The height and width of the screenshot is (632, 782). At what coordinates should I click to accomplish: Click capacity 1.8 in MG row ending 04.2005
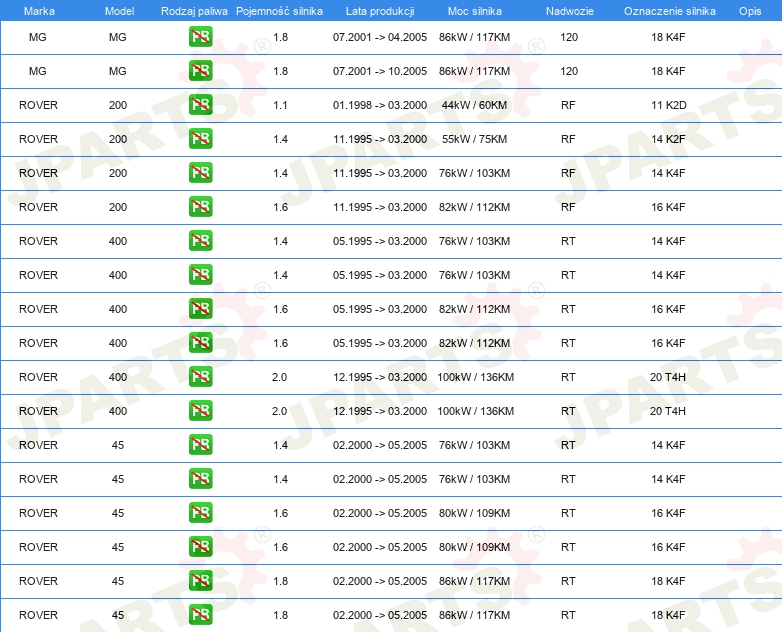point(280,37)
